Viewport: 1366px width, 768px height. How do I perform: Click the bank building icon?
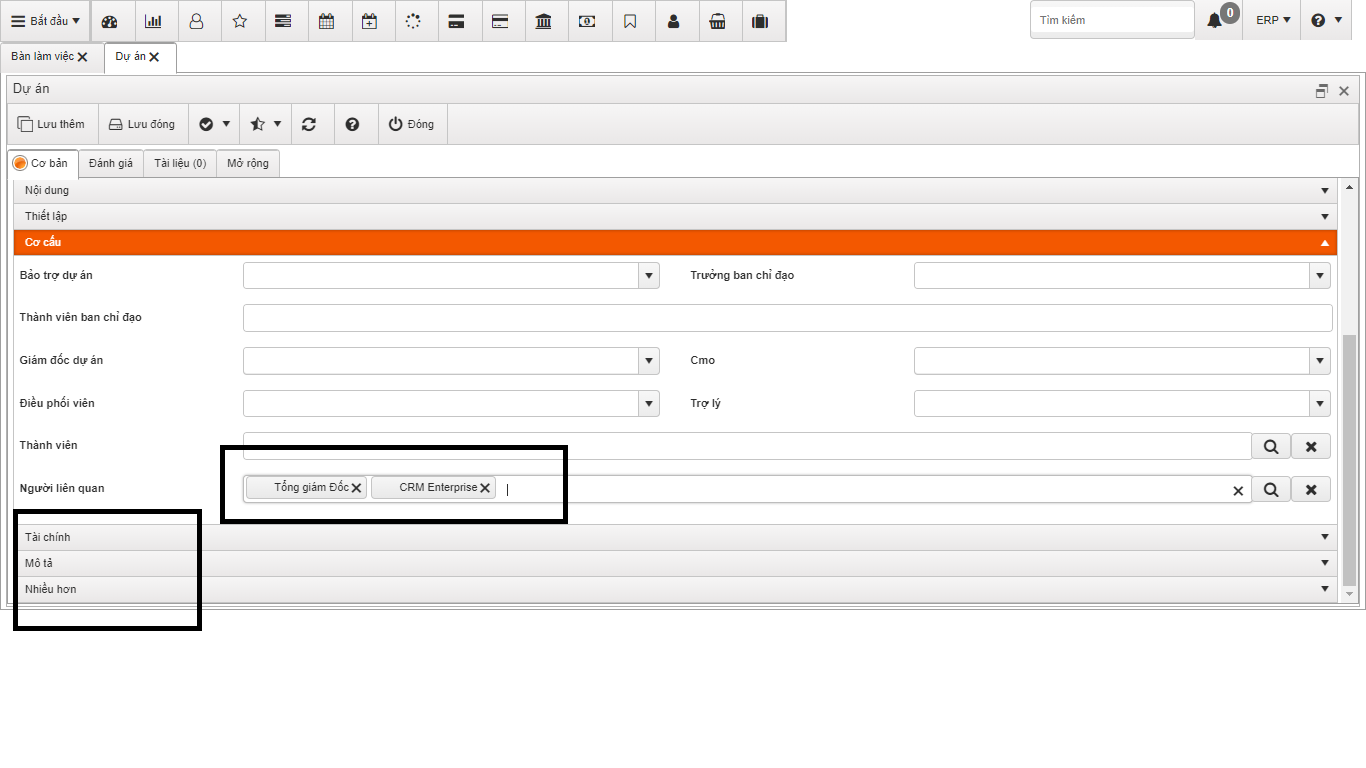point(543,21)
